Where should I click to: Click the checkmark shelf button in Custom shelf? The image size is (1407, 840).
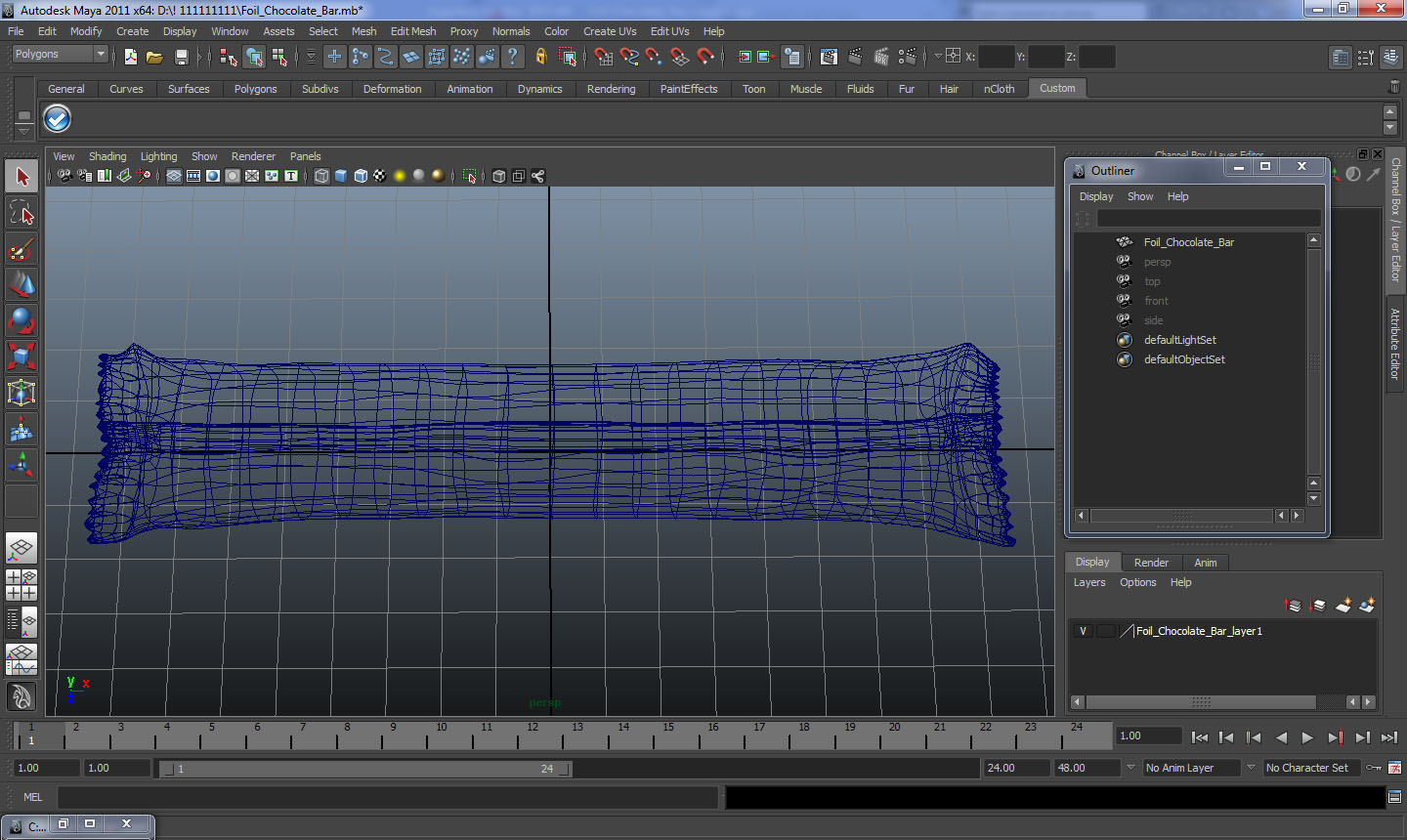58,119
